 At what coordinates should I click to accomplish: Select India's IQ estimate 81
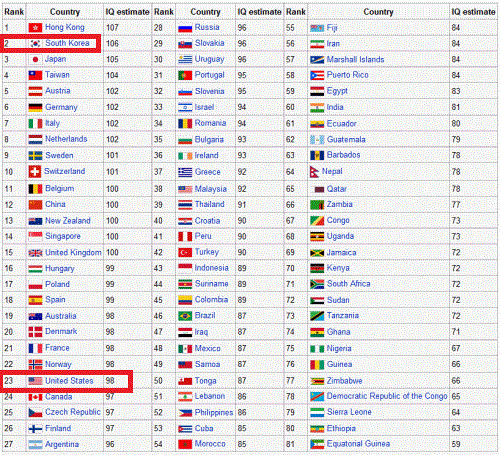(x=456, y=107)
